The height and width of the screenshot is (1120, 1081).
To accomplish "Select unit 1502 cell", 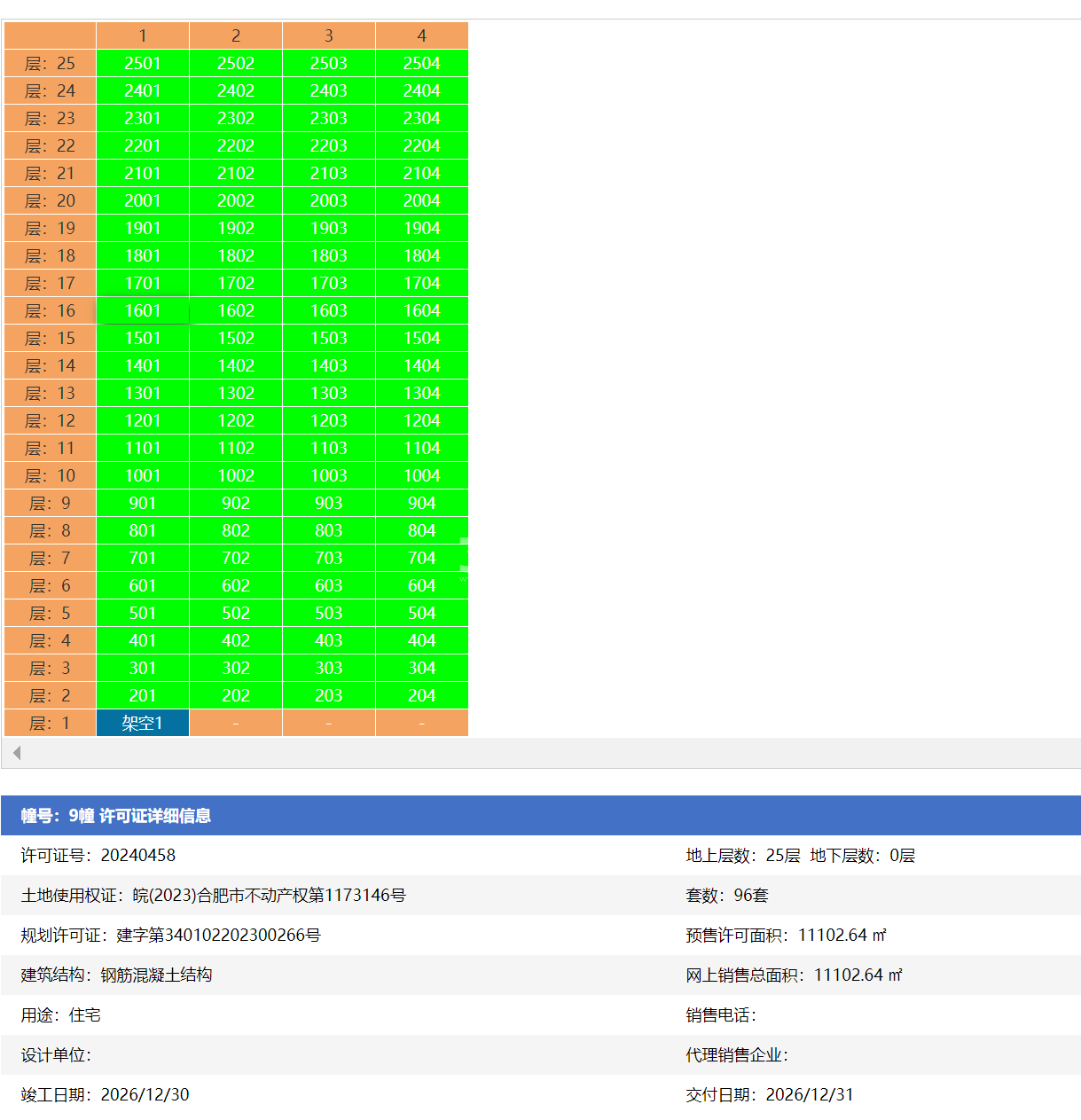I will point(236,338).
